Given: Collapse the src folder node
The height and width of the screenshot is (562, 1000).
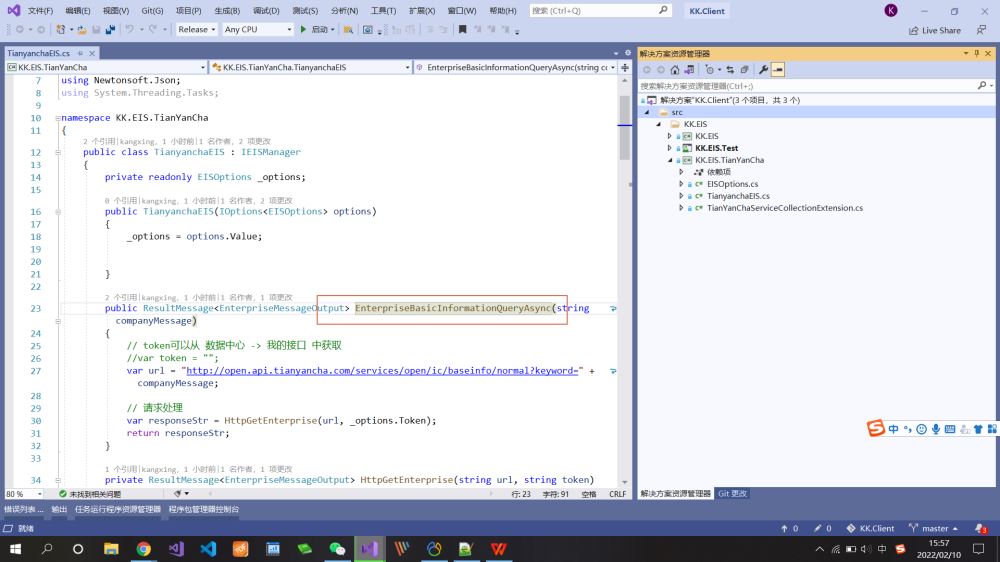Looking at the screenshot, I should click(647, 112).
